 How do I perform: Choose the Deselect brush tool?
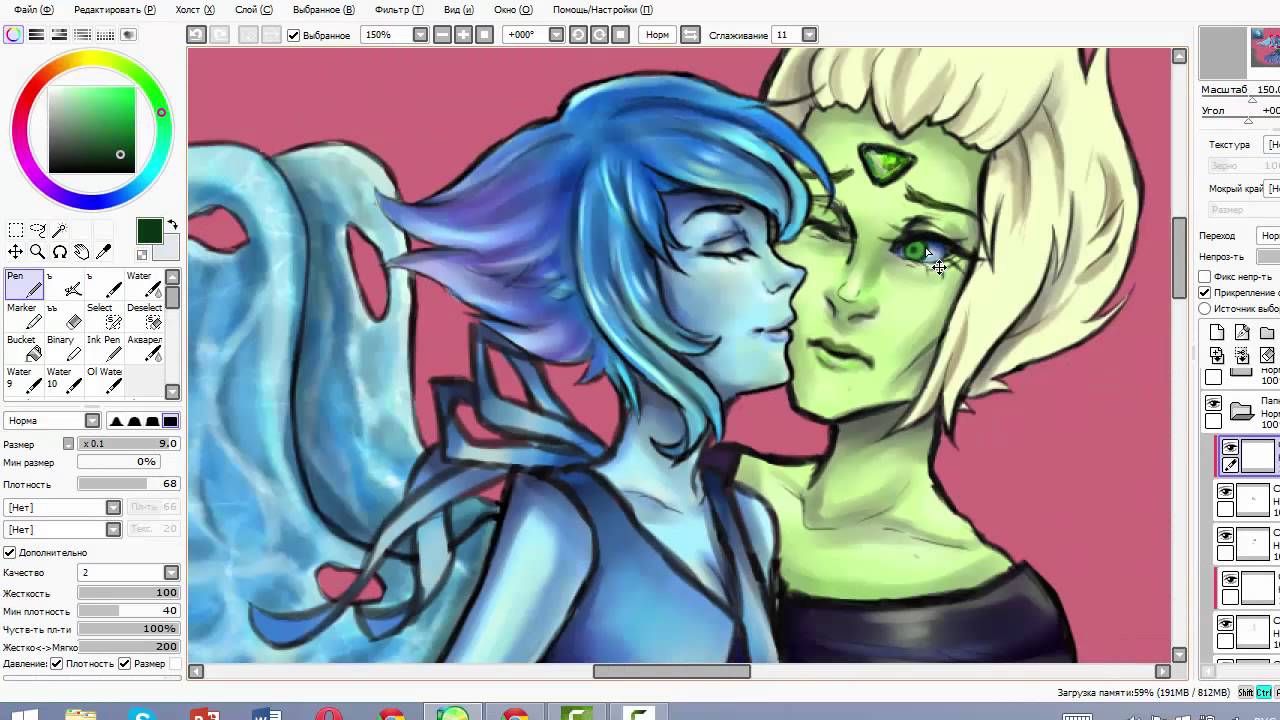pos(144,318)
